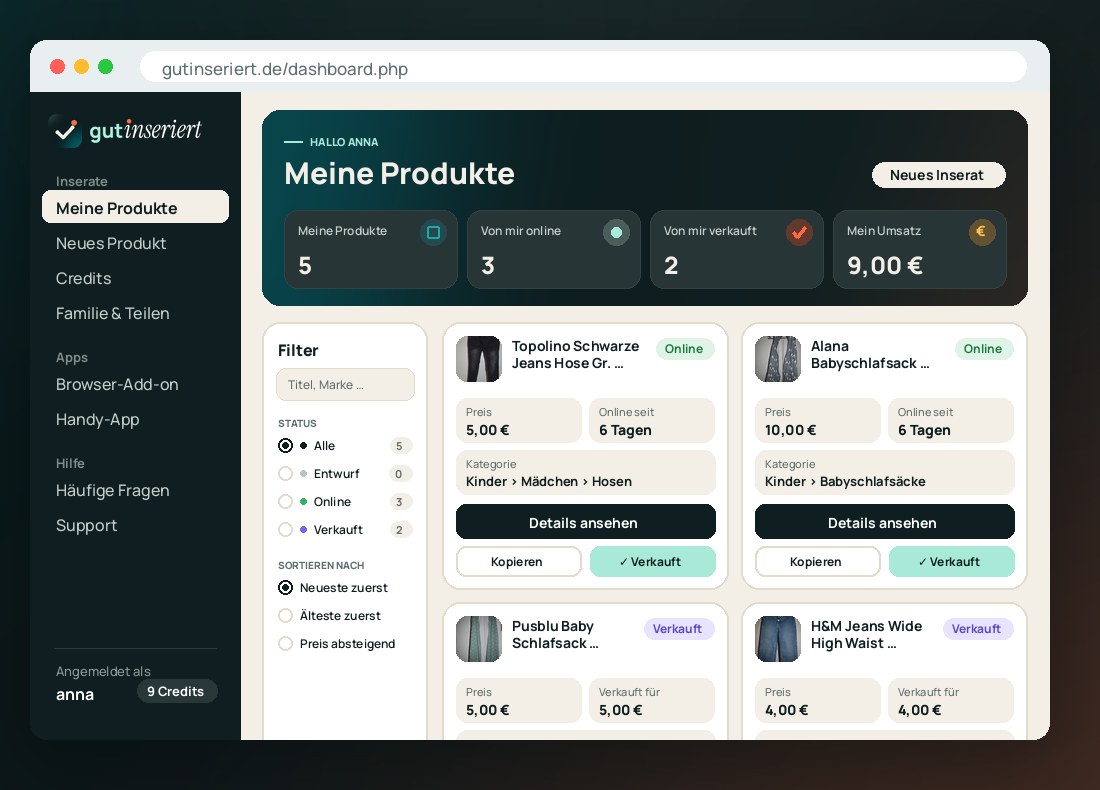This screenshot has height=790, width=1100.
Task: Click the Von mir online stat card
Action: (x=554, y=249)
